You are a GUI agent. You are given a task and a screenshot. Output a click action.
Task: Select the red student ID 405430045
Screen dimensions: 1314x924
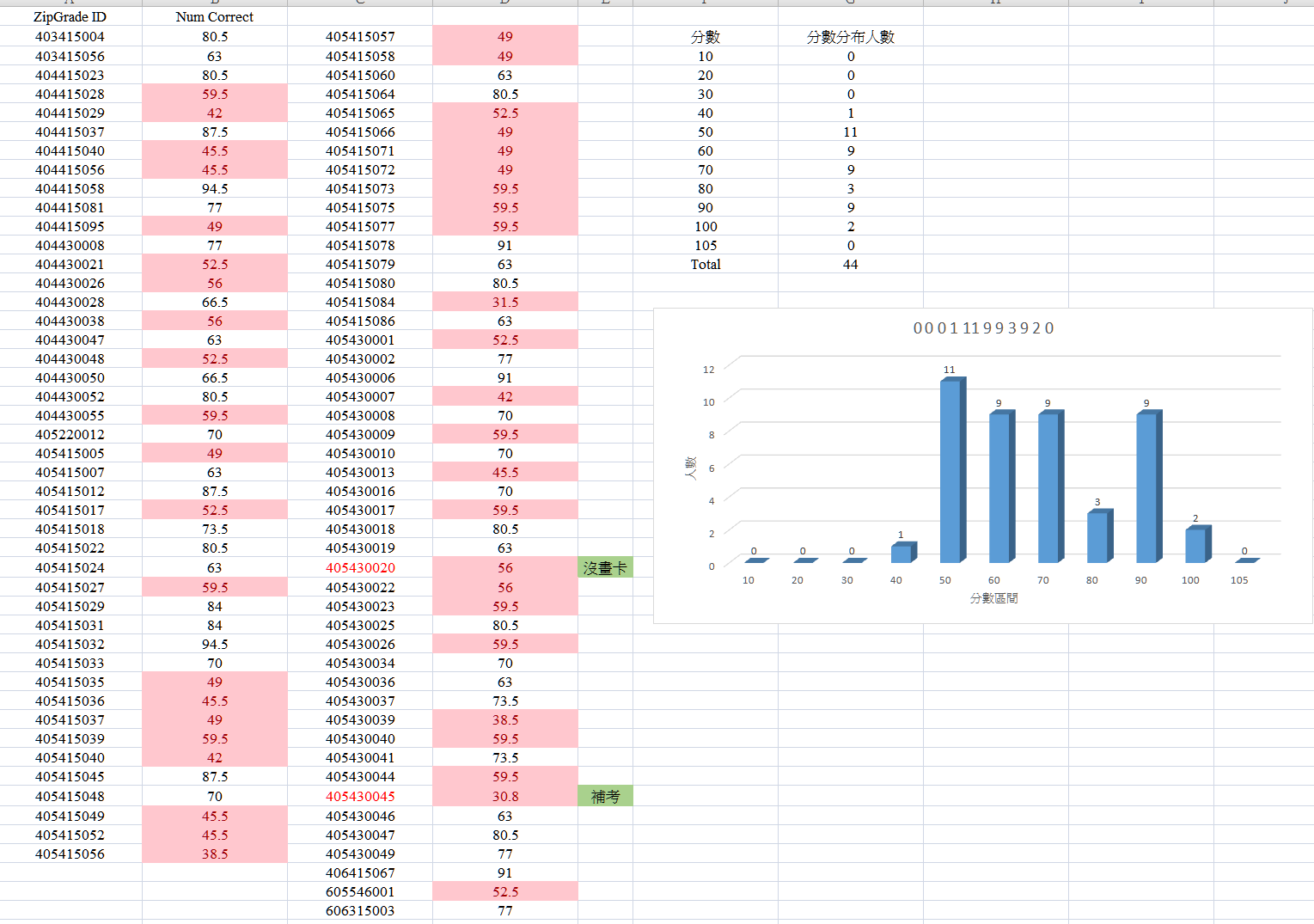tap(360, 797)
